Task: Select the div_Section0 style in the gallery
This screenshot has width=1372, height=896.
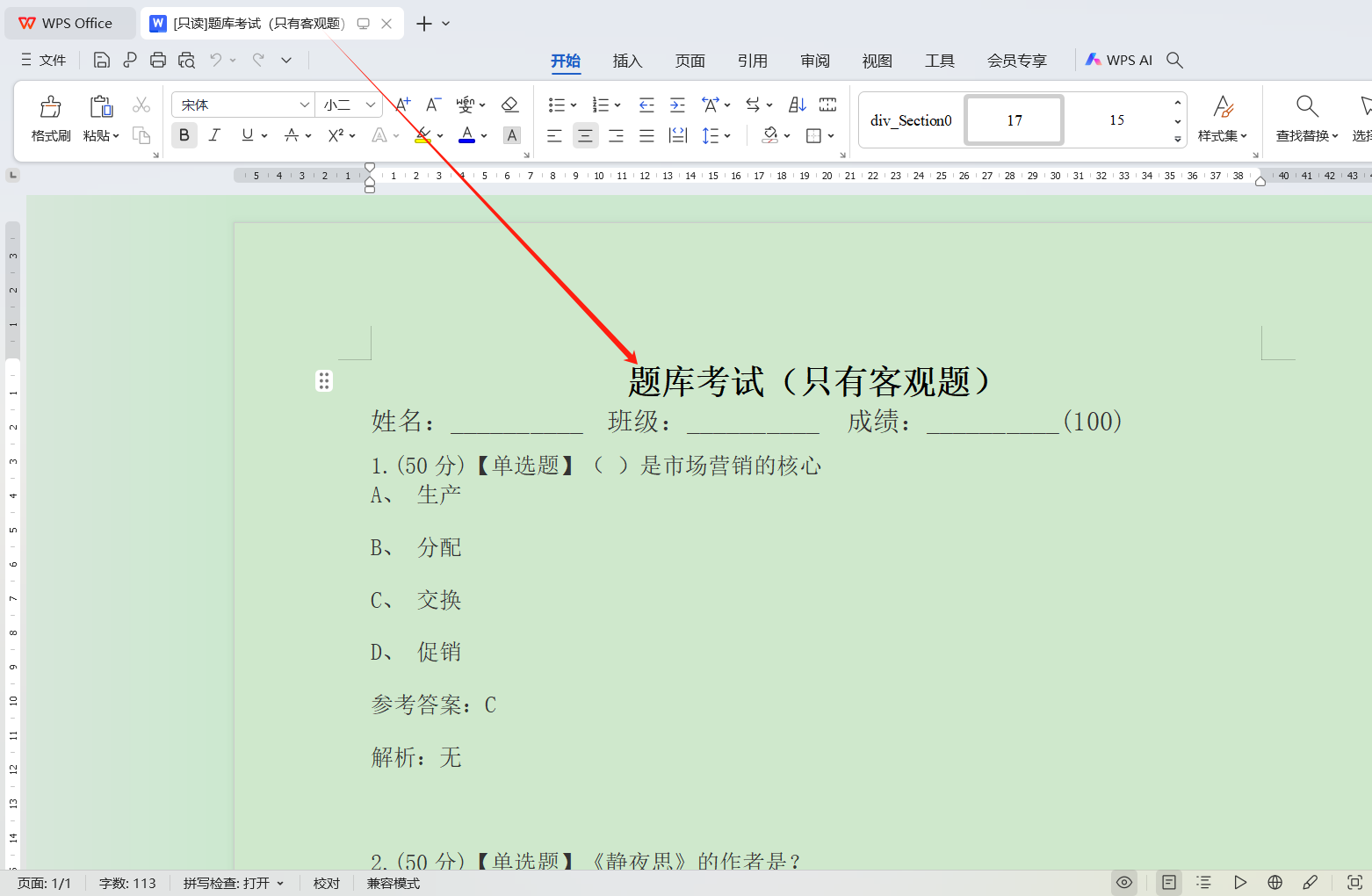Action: (x=911, y=120)
